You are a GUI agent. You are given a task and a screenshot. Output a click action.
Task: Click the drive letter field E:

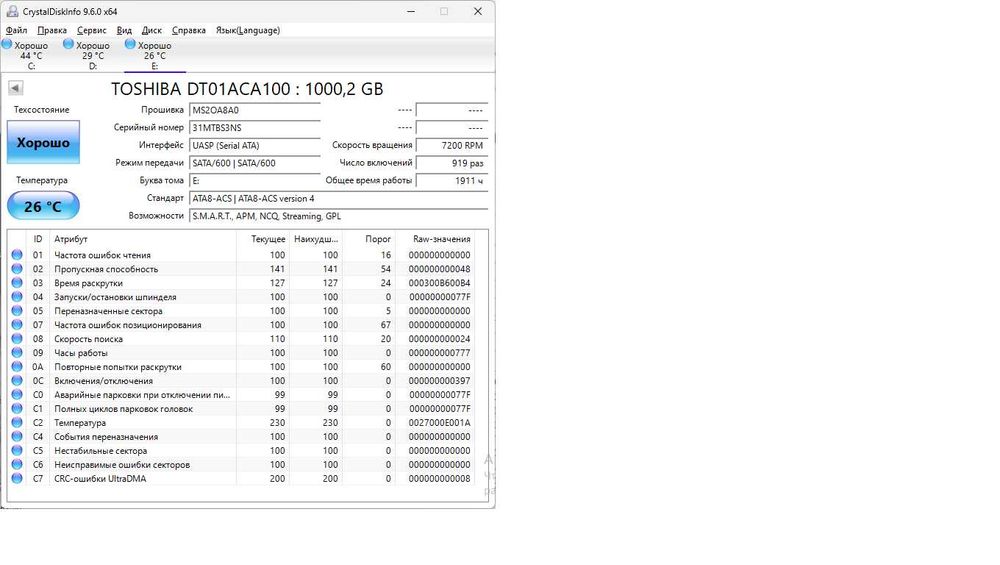[x=254, y=180]
